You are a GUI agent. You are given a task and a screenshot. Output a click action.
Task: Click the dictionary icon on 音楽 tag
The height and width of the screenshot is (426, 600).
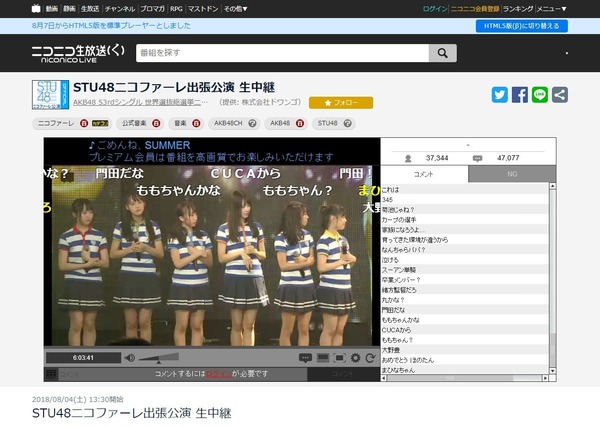(196, 123)
